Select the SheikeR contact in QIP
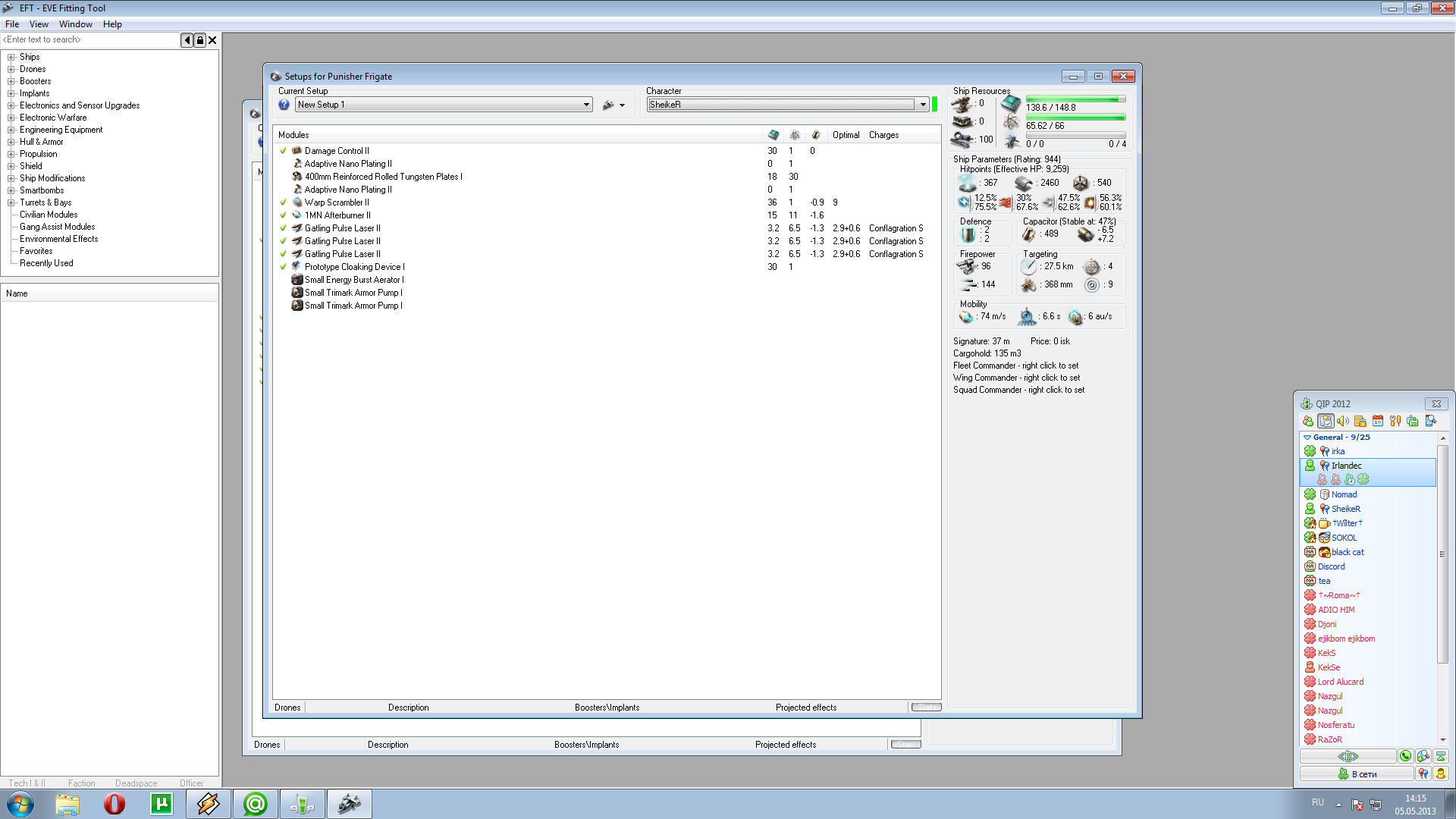Image resolution: width=1456 pixels, height=819 pixels. point(1345,509)
